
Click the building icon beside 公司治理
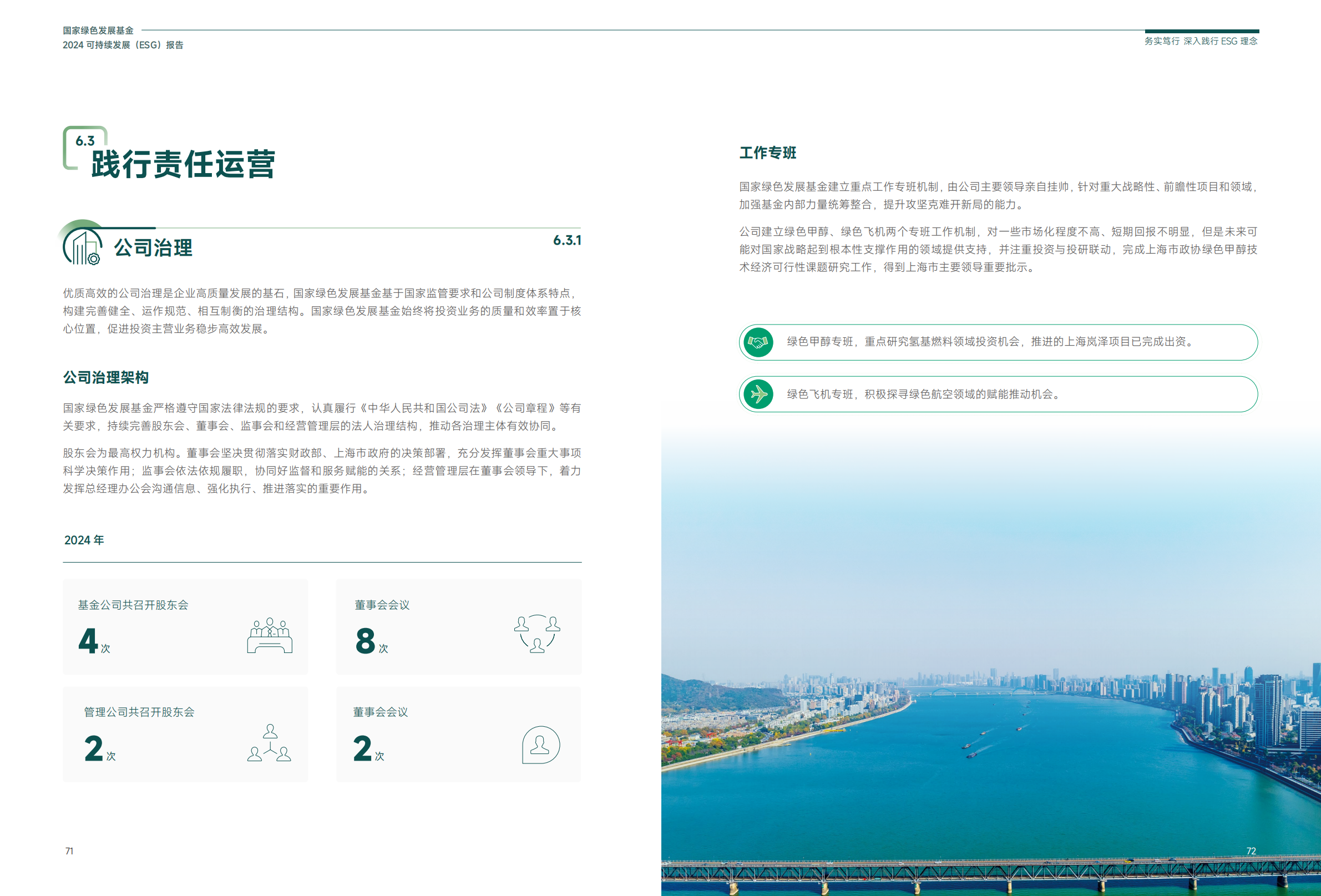point(83,247)
